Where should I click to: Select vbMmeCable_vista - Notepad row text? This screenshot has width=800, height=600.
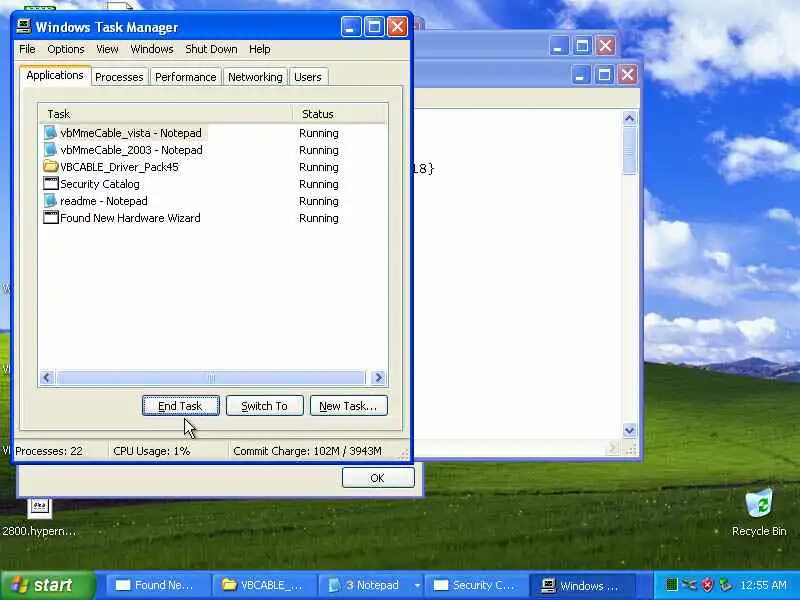[x=131, y=133]
